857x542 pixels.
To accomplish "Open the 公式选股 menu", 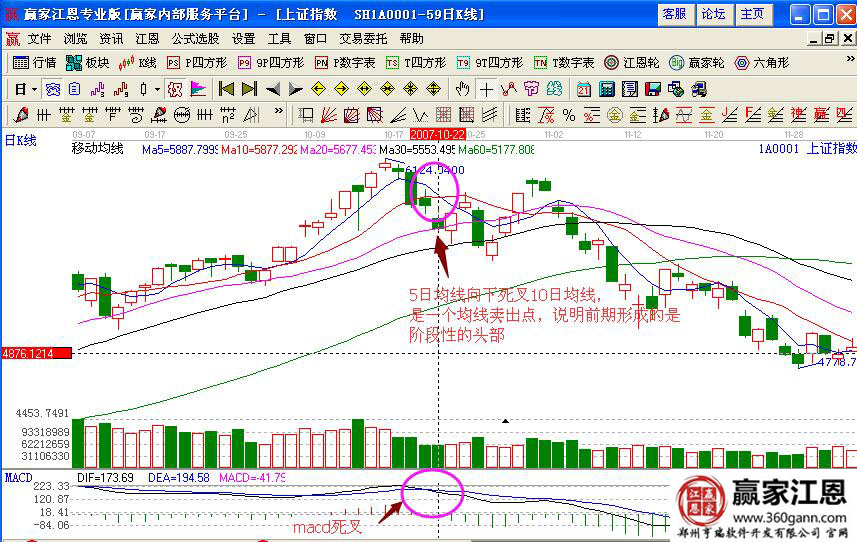I will click(x=195, y=39).
